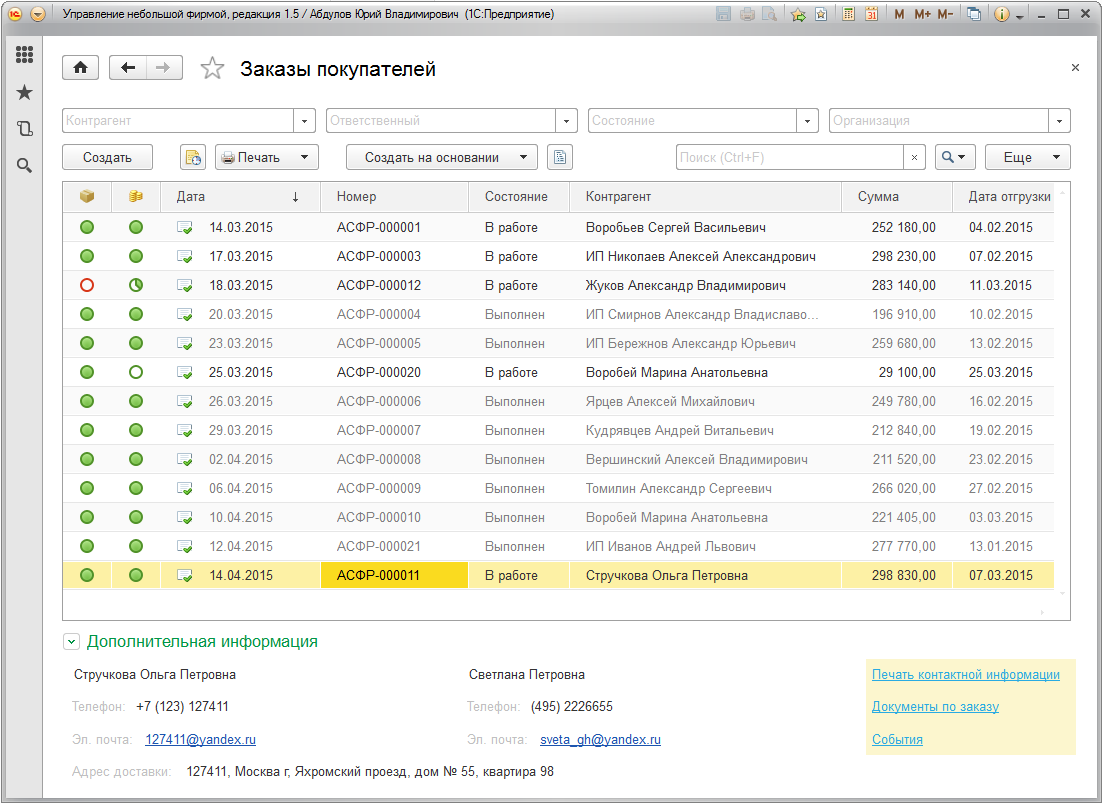Open the calculator icon in title bar
Screen dimensions: 1102x803
[x=848, y=15]
